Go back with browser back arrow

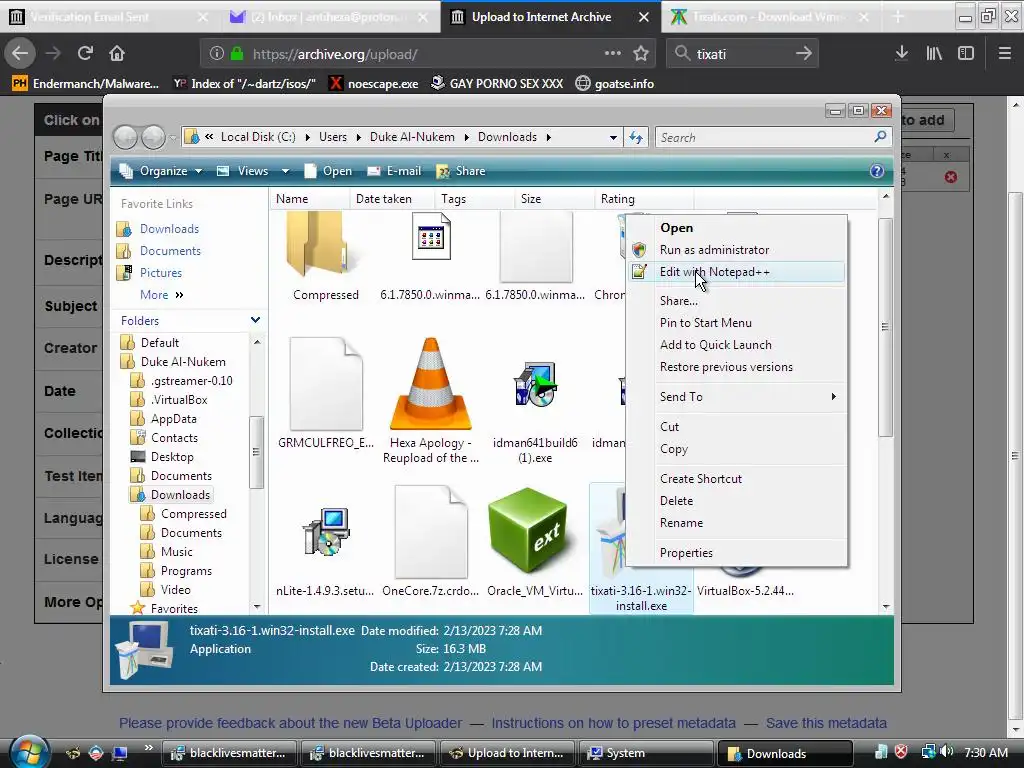pyautogui.click(x=20, y=54)
